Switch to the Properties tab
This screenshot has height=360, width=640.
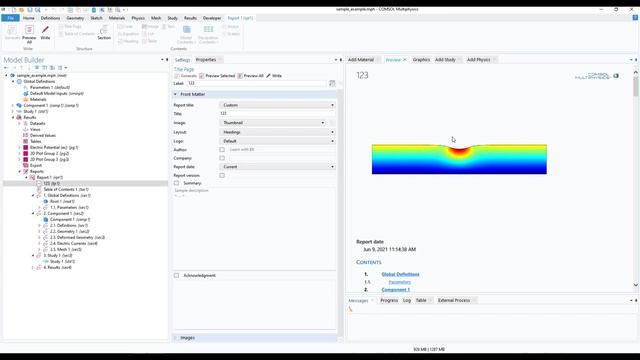coord(206,60)
